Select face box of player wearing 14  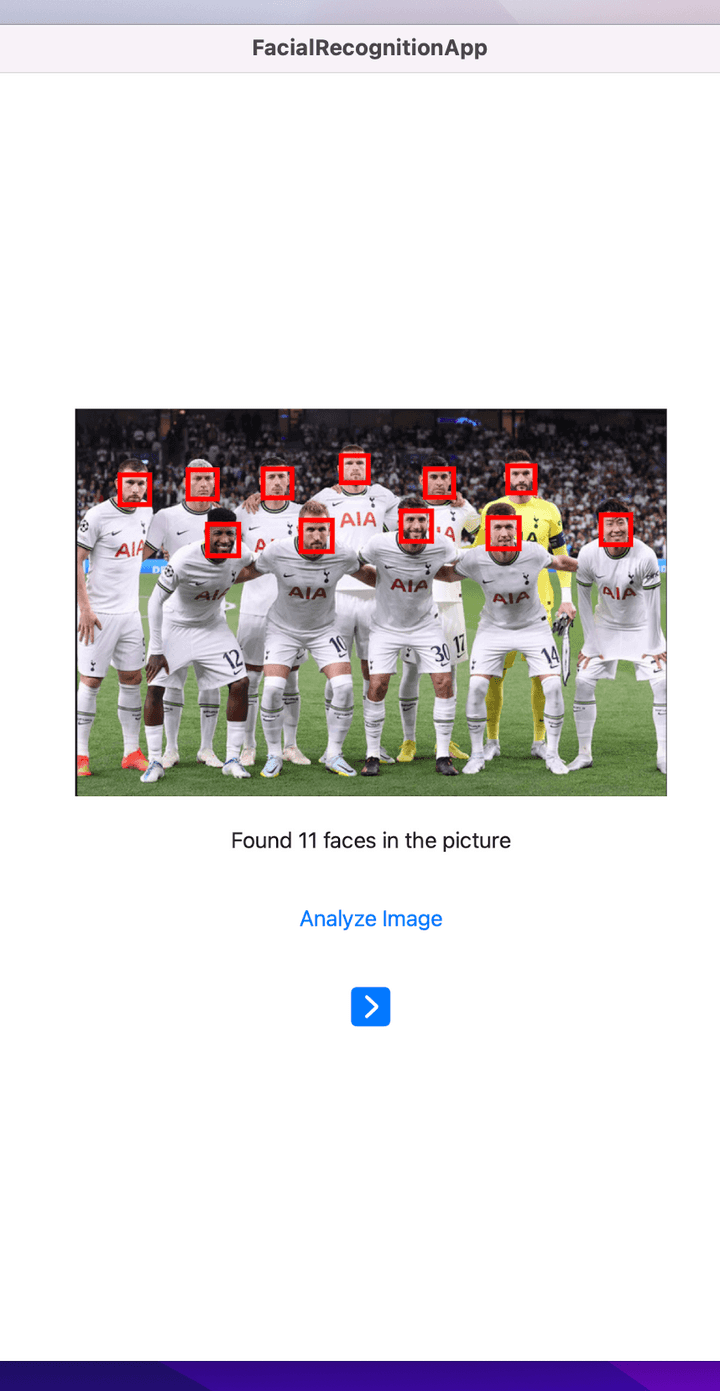point(503,534)
